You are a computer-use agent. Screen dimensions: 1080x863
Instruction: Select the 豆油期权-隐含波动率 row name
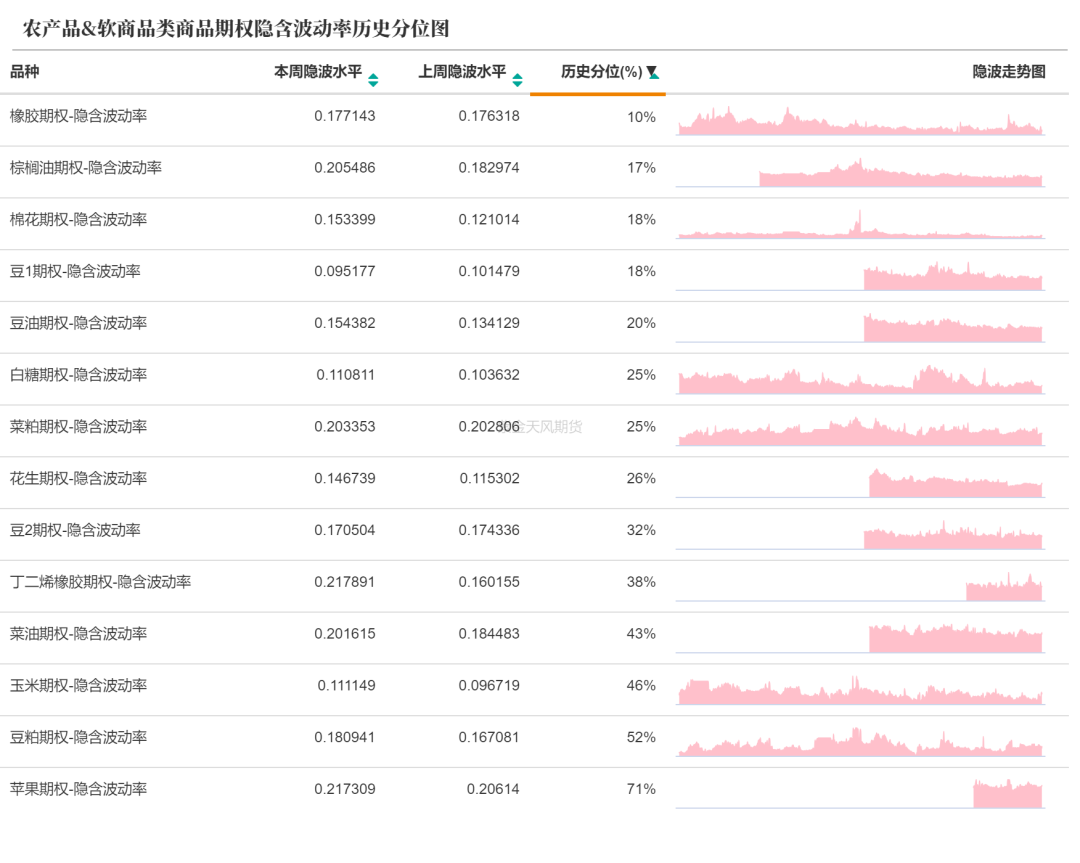click(79, 323)
